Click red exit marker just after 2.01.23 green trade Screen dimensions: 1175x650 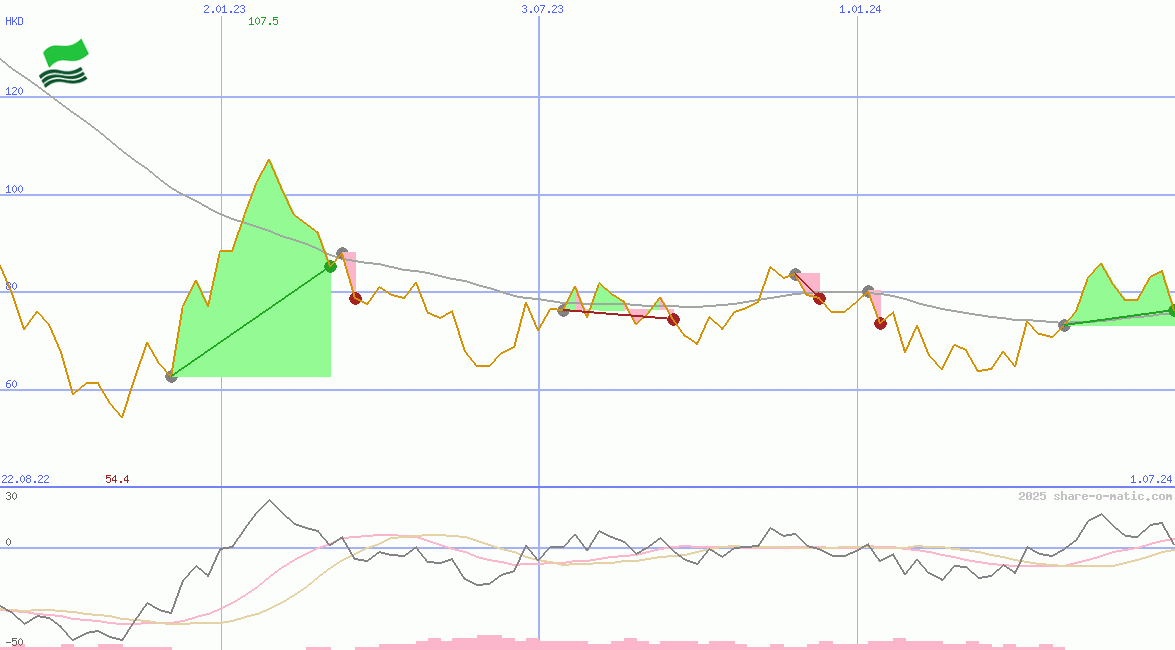[x=356, y=298]
